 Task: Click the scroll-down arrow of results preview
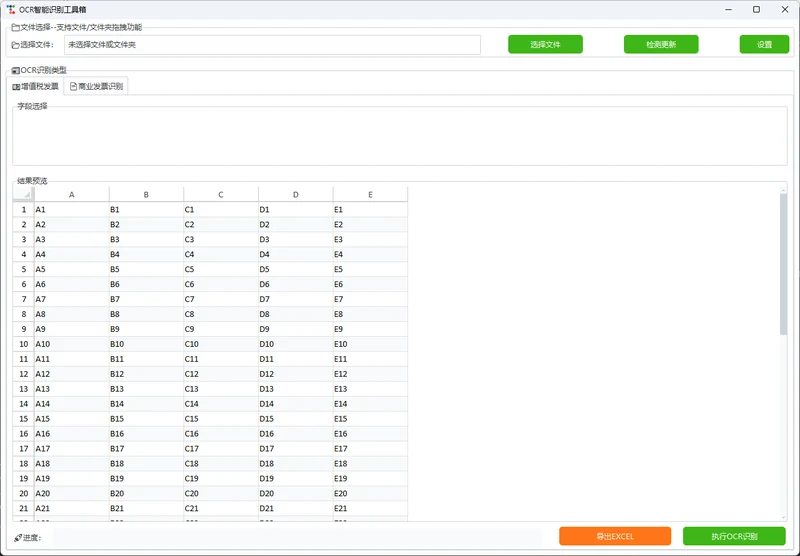click(x=783, y=517)
